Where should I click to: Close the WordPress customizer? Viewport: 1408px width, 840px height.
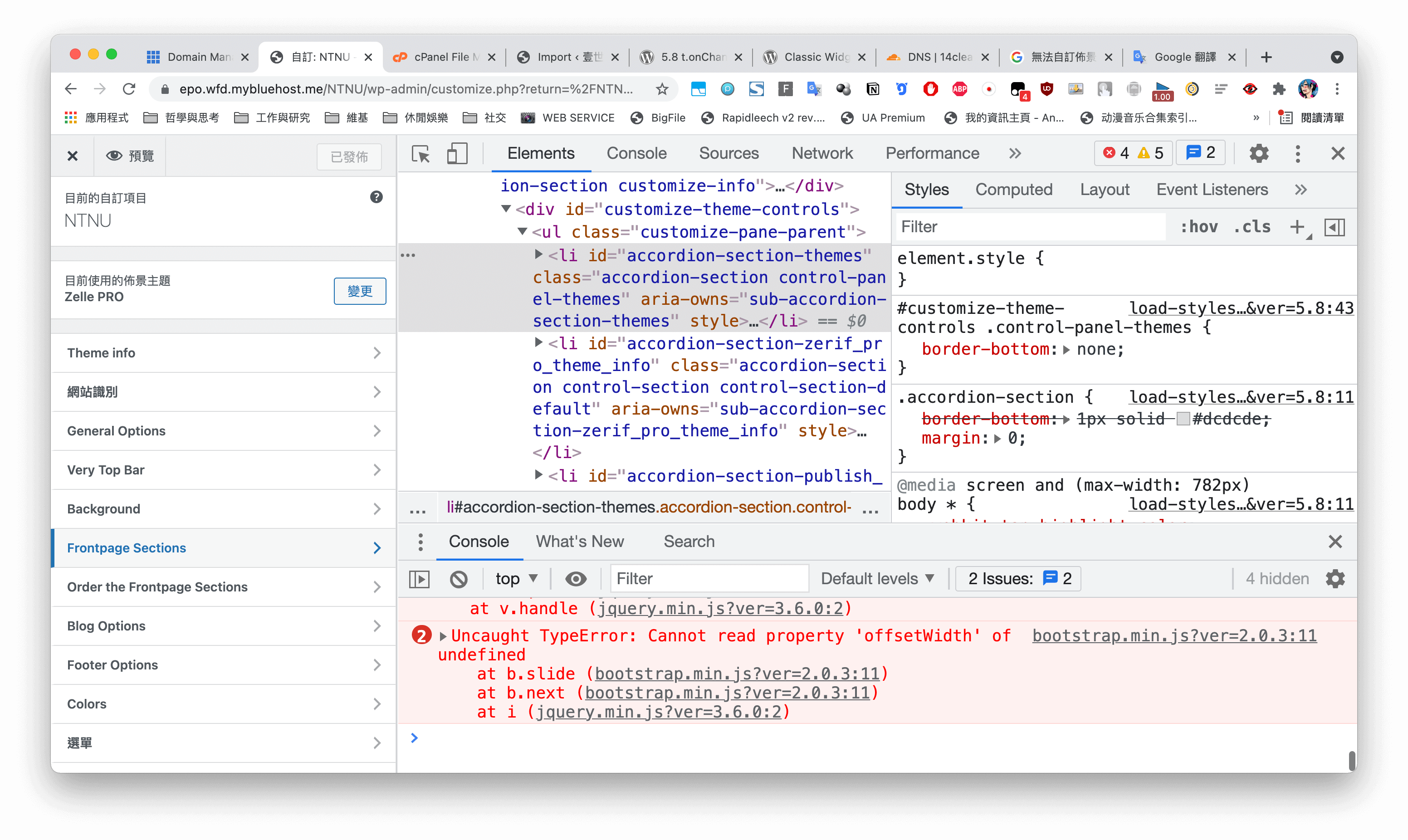73,156
